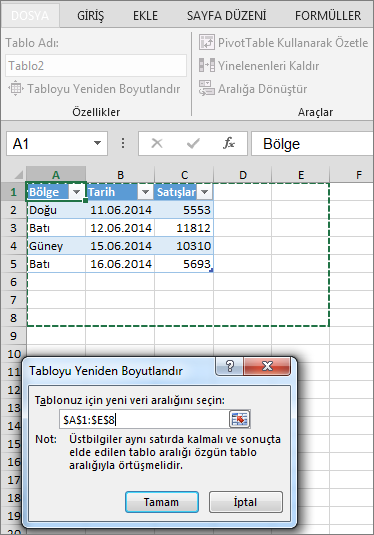Select row 6 header
The image size is (374, 535).
[14, 282]
